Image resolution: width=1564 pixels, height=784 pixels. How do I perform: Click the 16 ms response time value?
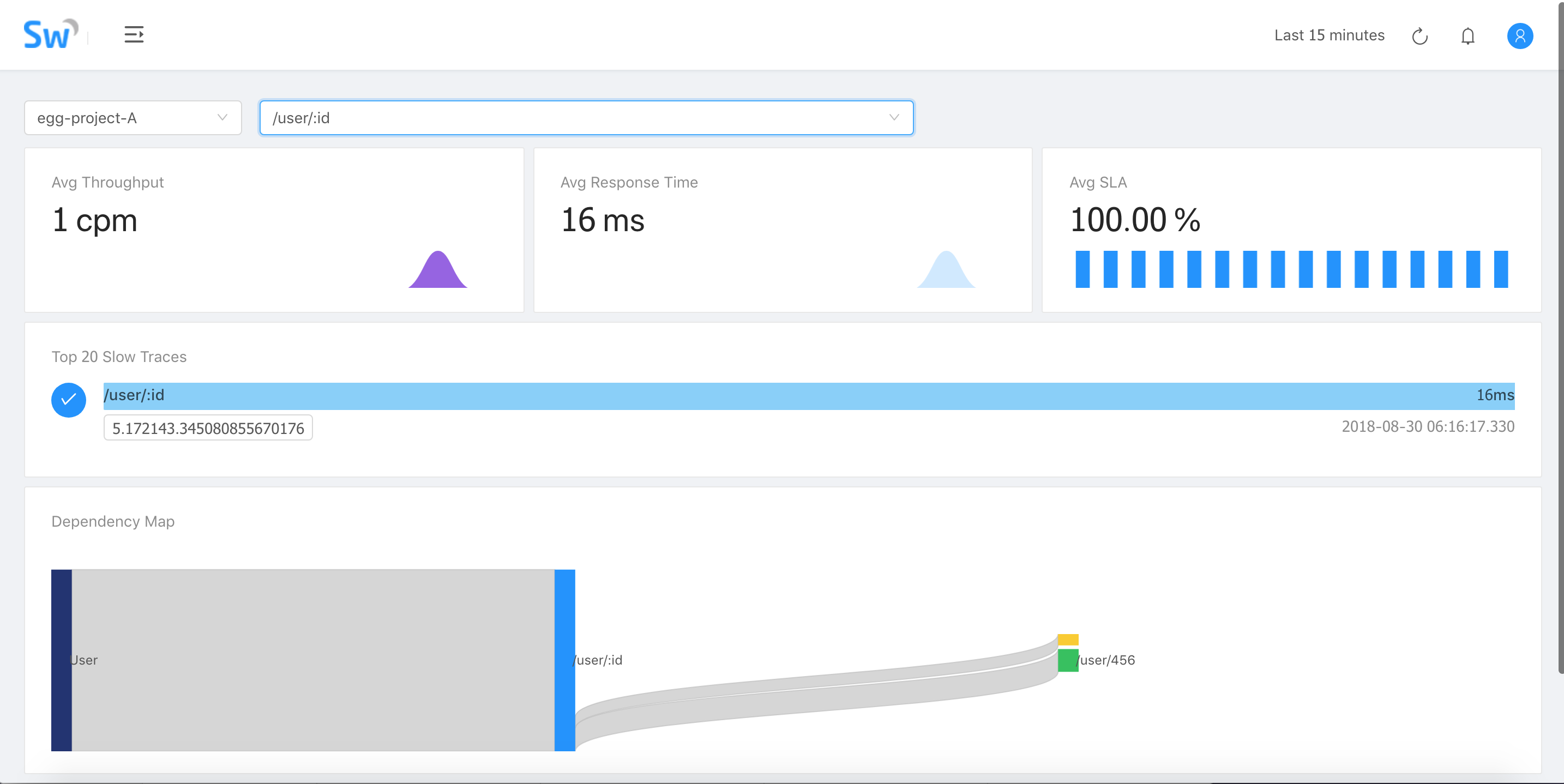[x=602, y=220]
